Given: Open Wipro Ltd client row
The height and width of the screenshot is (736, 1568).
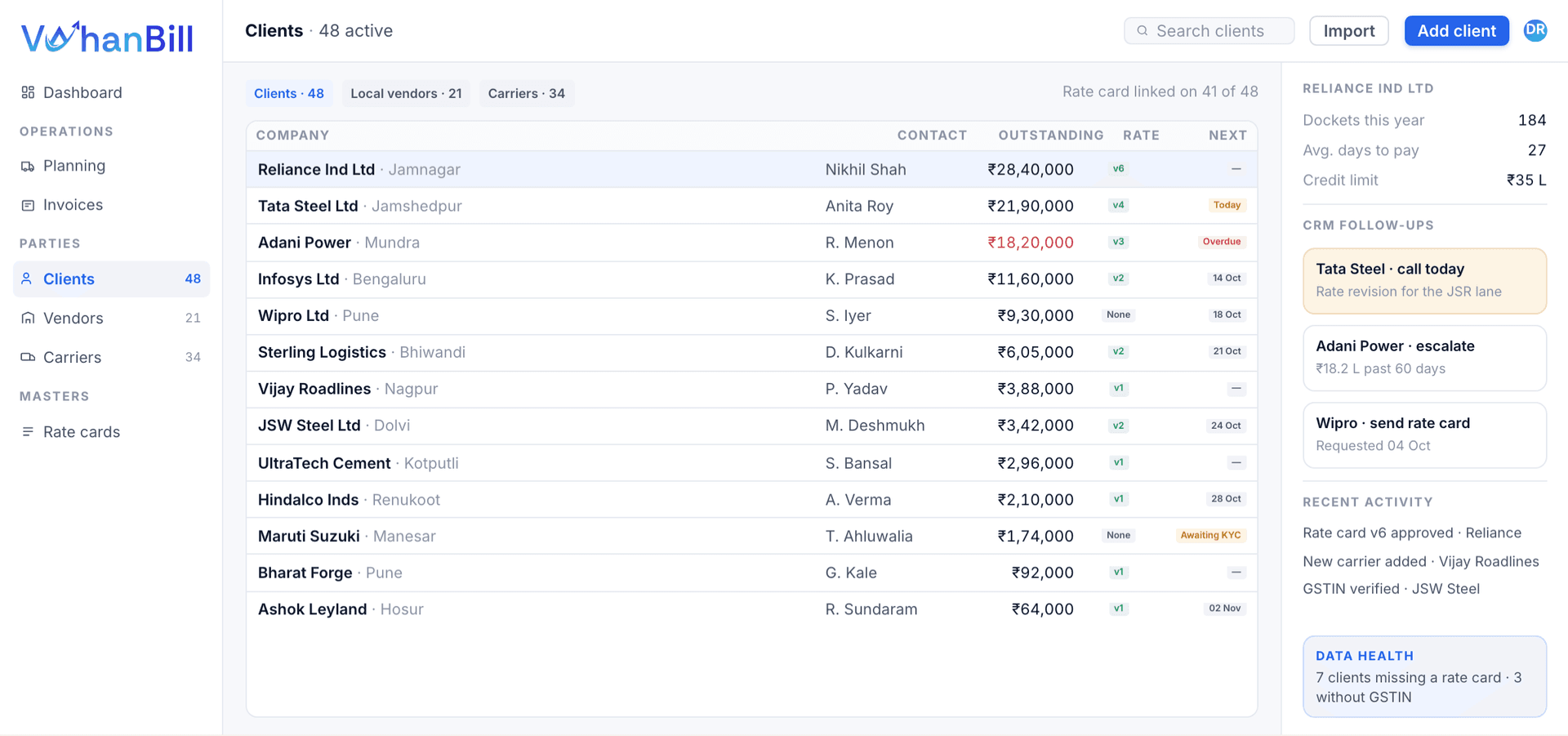Looking at the screenshot, I should 751,315.
